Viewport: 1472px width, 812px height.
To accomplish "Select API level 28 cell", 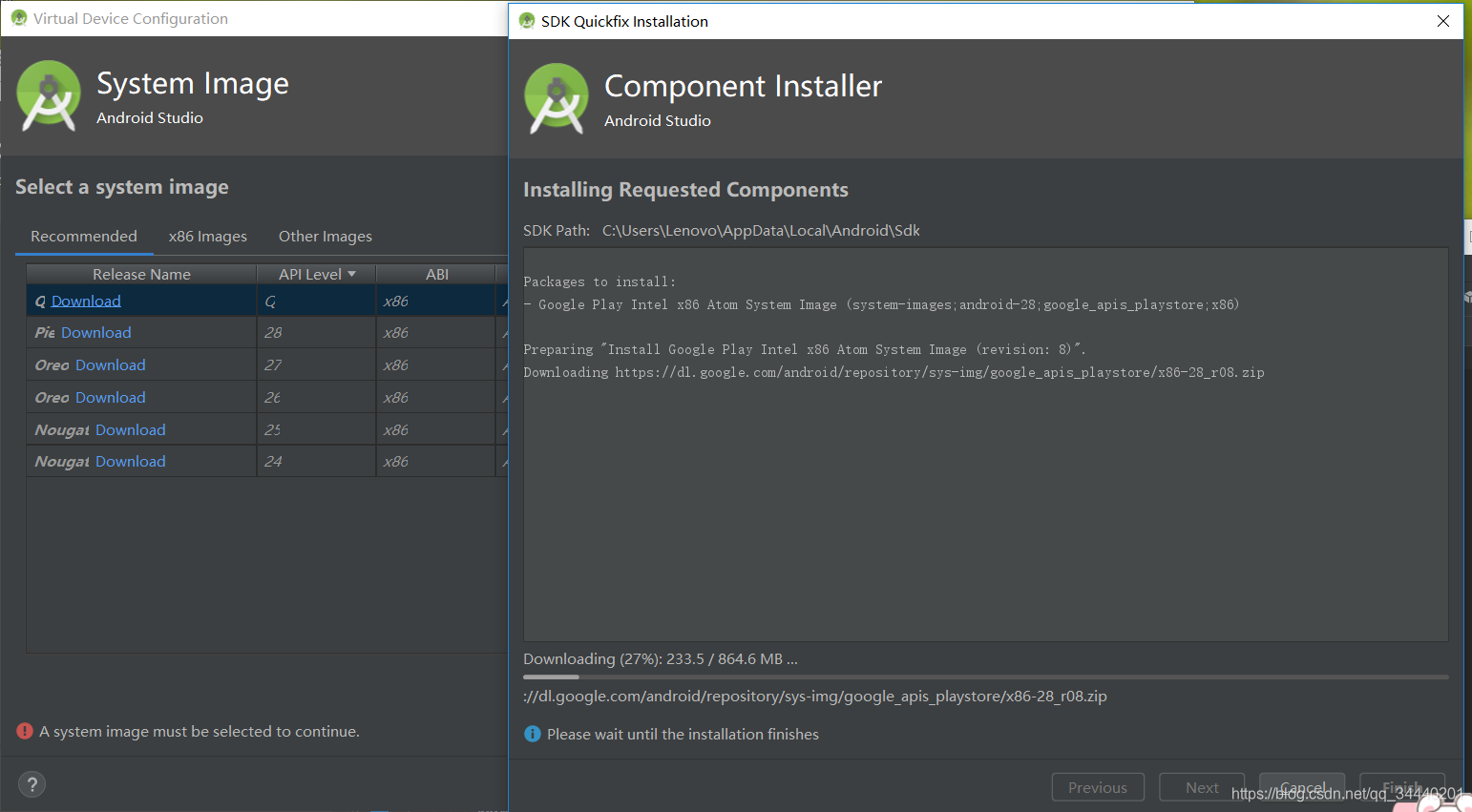I will pos(316,332).
